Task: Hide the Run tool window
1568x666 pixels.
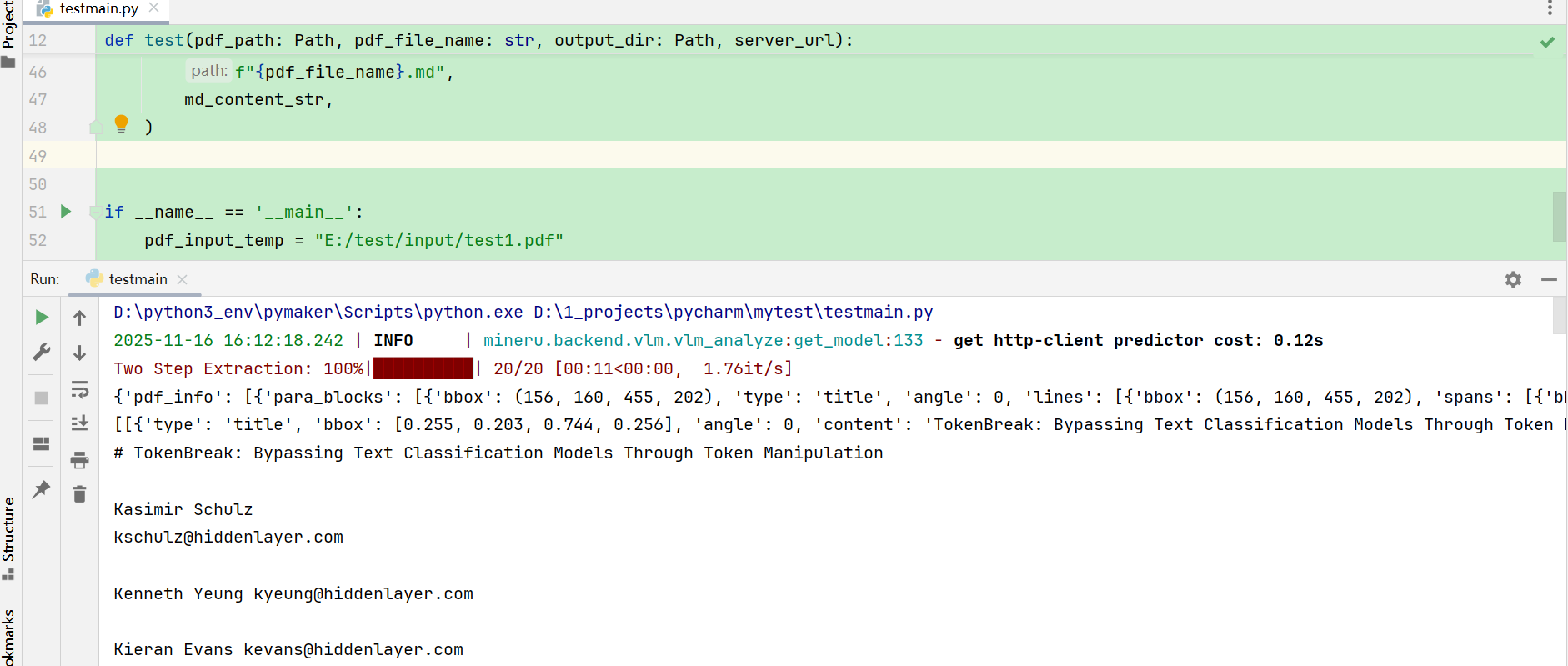Action: pos(1549,280)
